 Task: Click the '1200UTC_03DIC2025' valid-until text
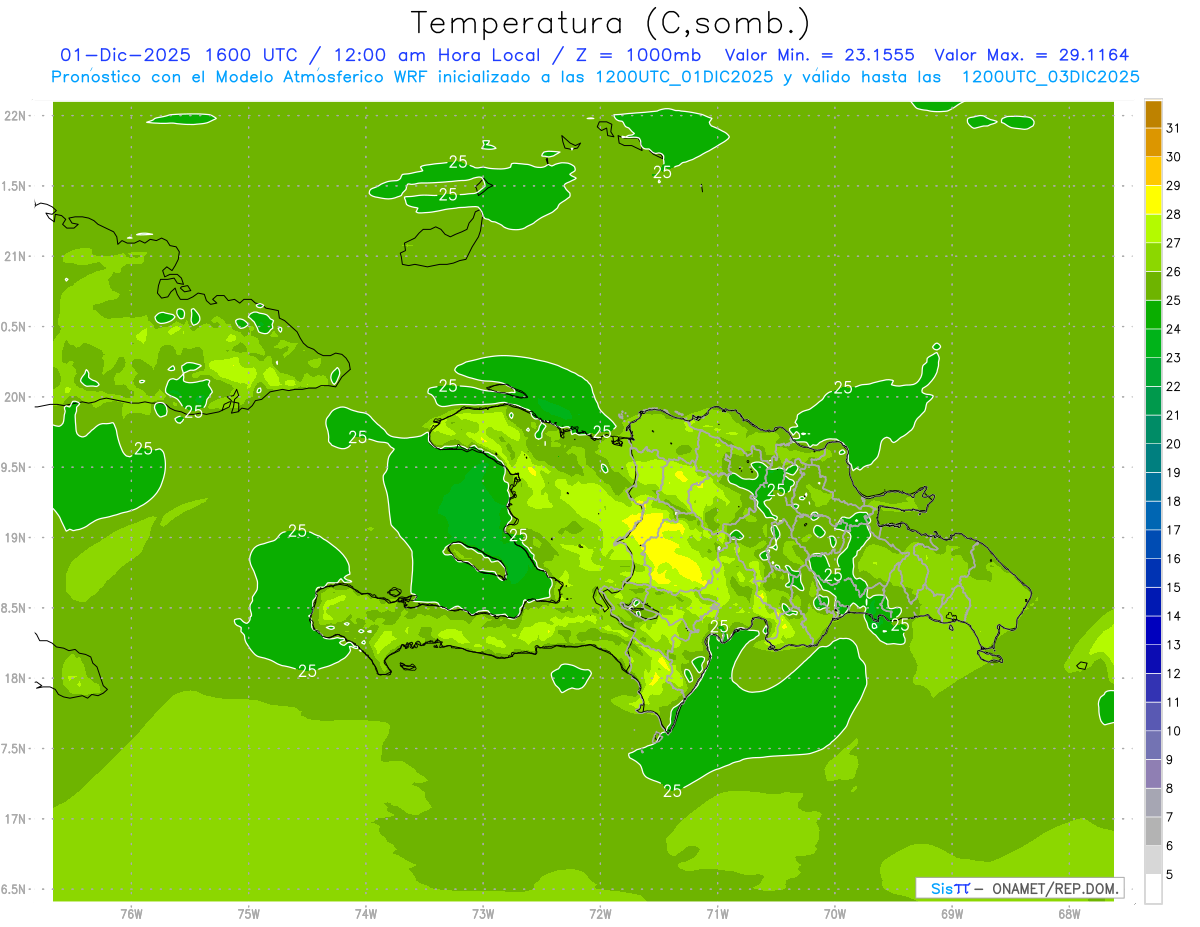[1050, 77]
